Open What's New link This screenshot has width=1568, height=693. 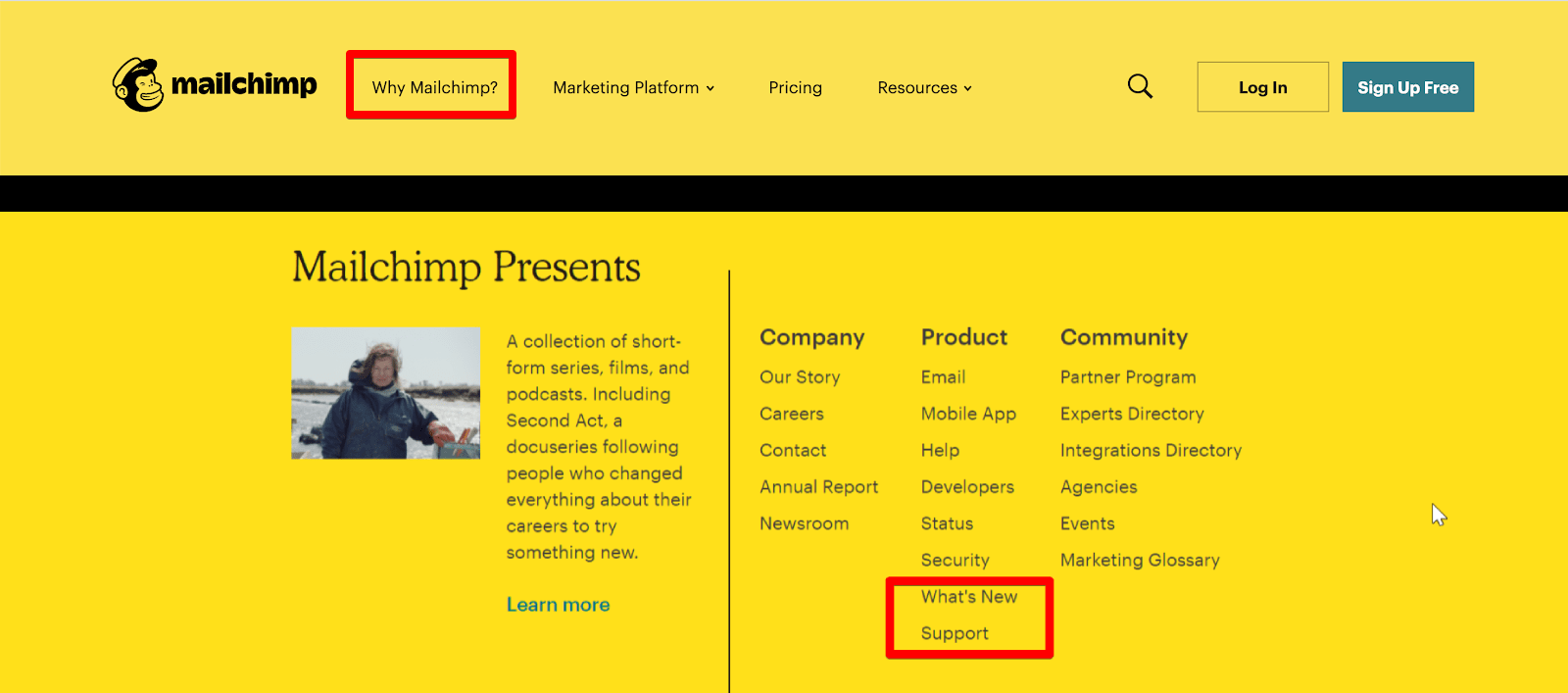[968, 596]
